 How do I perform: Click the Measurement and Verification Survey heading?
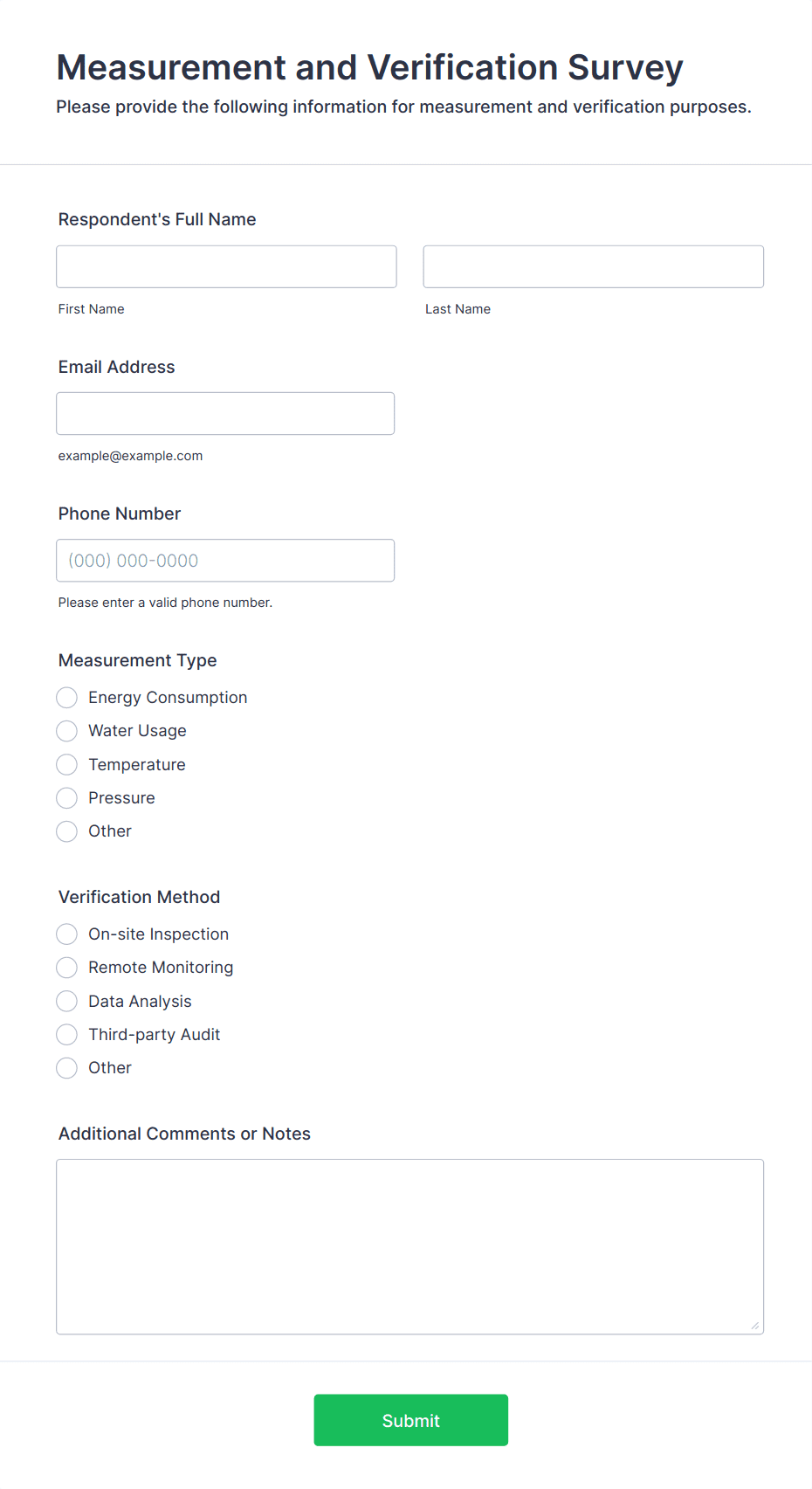pyautogui.click(x=369, y=67)
